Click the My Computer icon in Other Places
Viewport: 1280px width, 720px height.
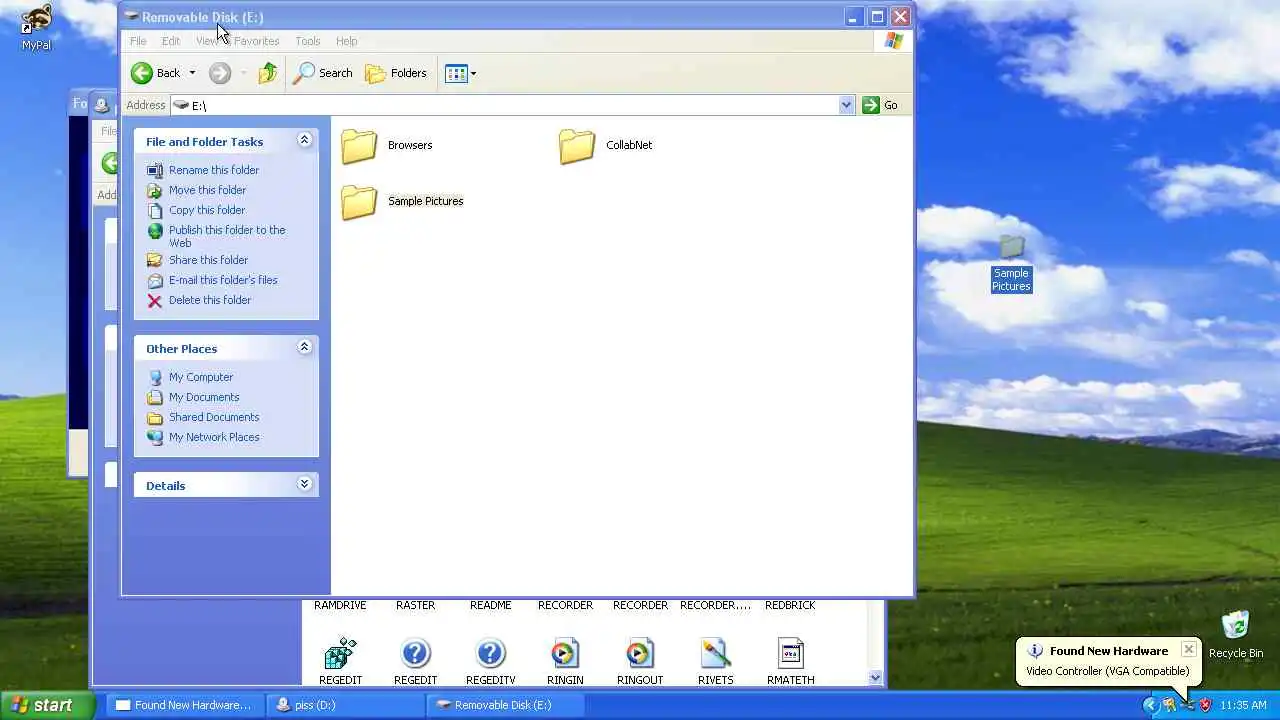coord(155,377)
